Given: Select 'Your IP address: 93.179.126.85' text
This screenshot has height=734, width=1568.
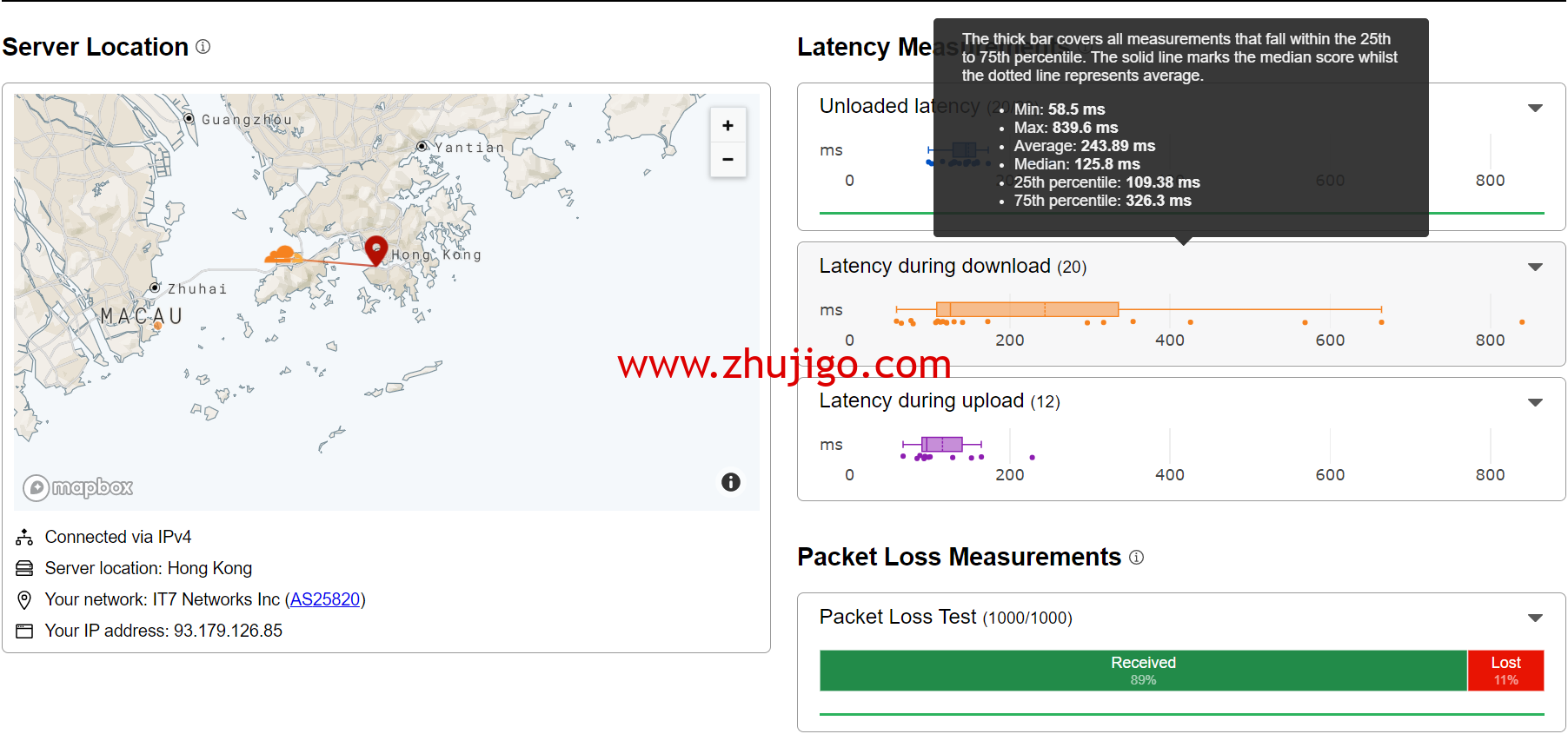Looking at the screenshot, I should (163, 632).
